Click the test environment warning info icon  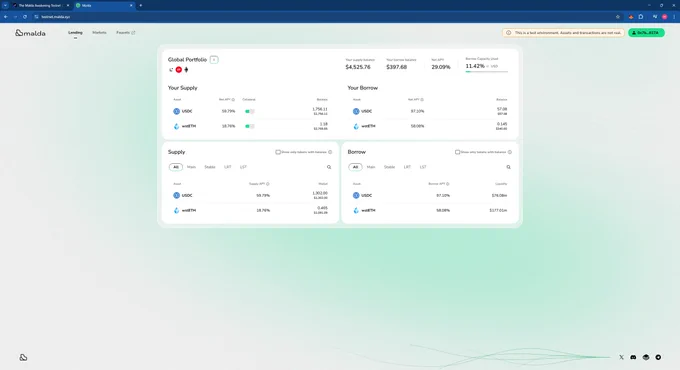pyautogui.click(x=508, y=33)
